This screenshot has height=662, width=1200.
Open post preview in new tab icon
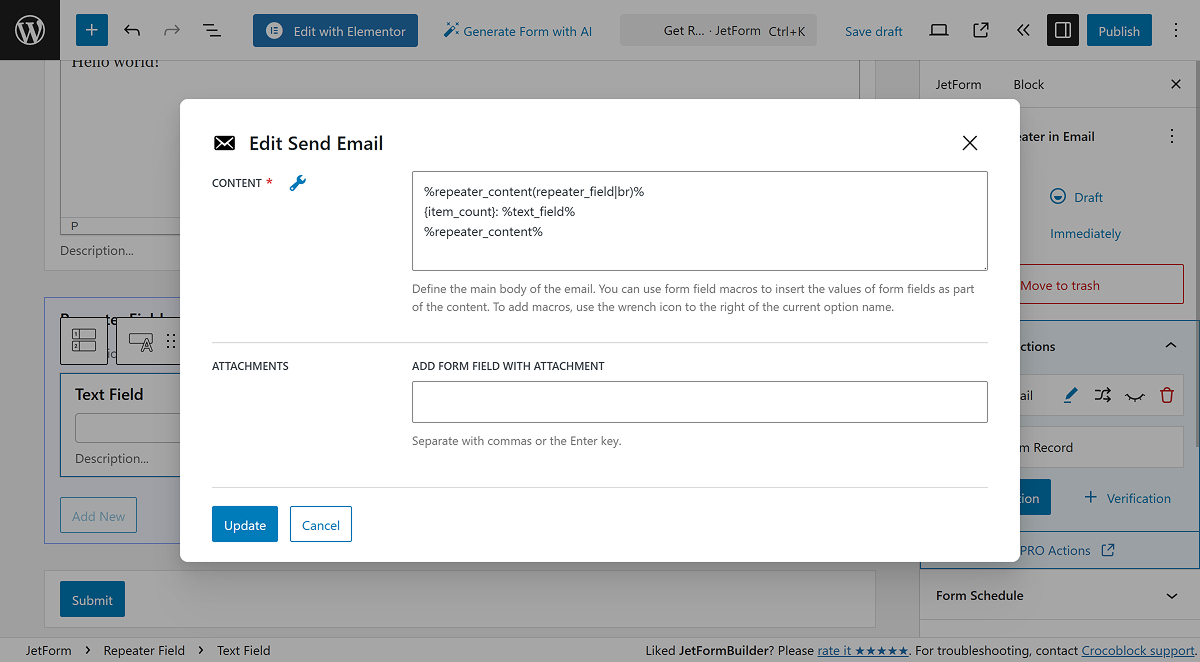pos(980,30)
